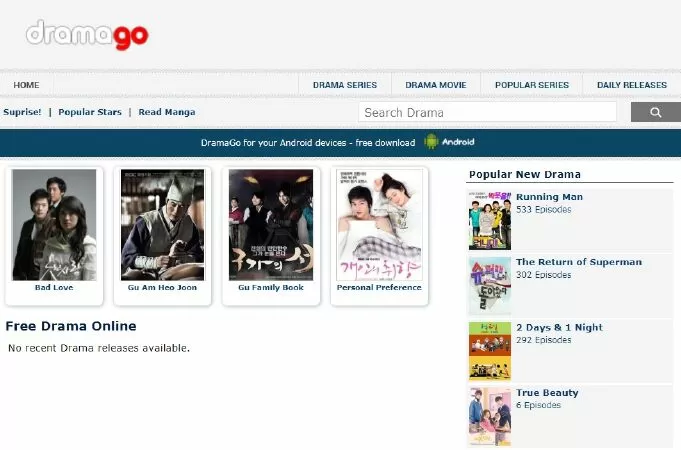This screenshot has width=681, height=450.
Task: Open the Popular Stars link
Action: tap(90, 112)
